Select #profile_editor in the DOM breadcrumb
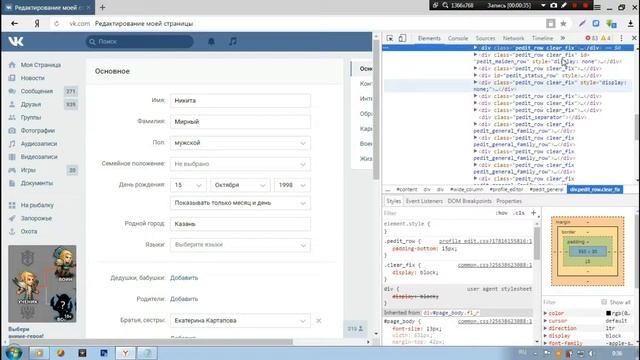This screenshot has width=640, height=360. coord(506,189)
